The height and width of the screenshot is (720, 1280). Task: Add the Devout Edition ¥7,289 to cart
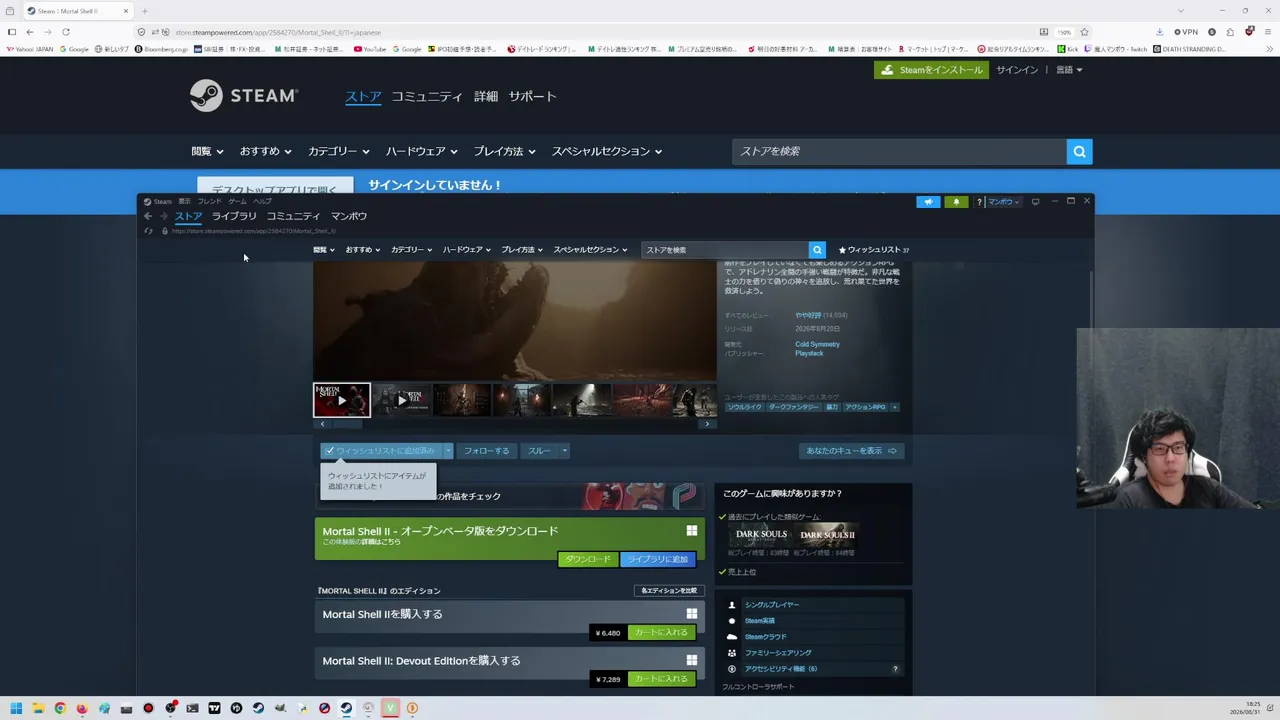(661, 679)
